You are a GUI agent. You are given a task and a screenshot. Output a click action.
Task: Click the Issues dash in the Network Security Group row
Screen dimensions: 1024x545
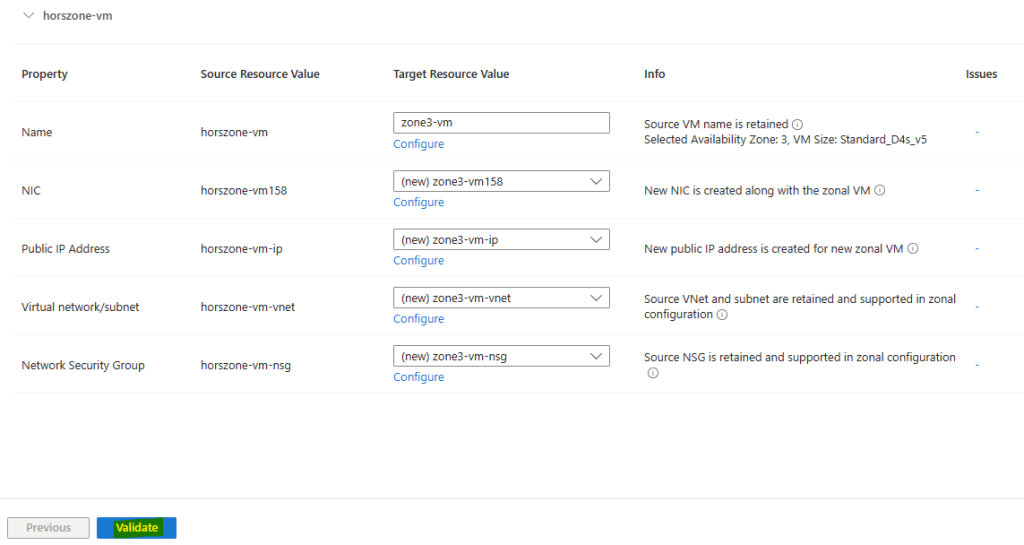coord(977,366)
